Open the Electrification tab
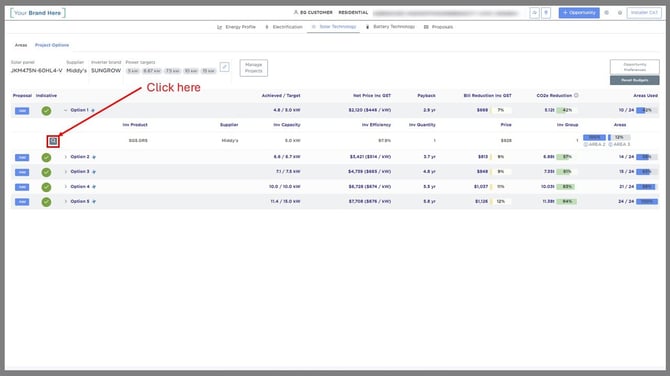This screenshot has width=670, height=376. point(284,27)
